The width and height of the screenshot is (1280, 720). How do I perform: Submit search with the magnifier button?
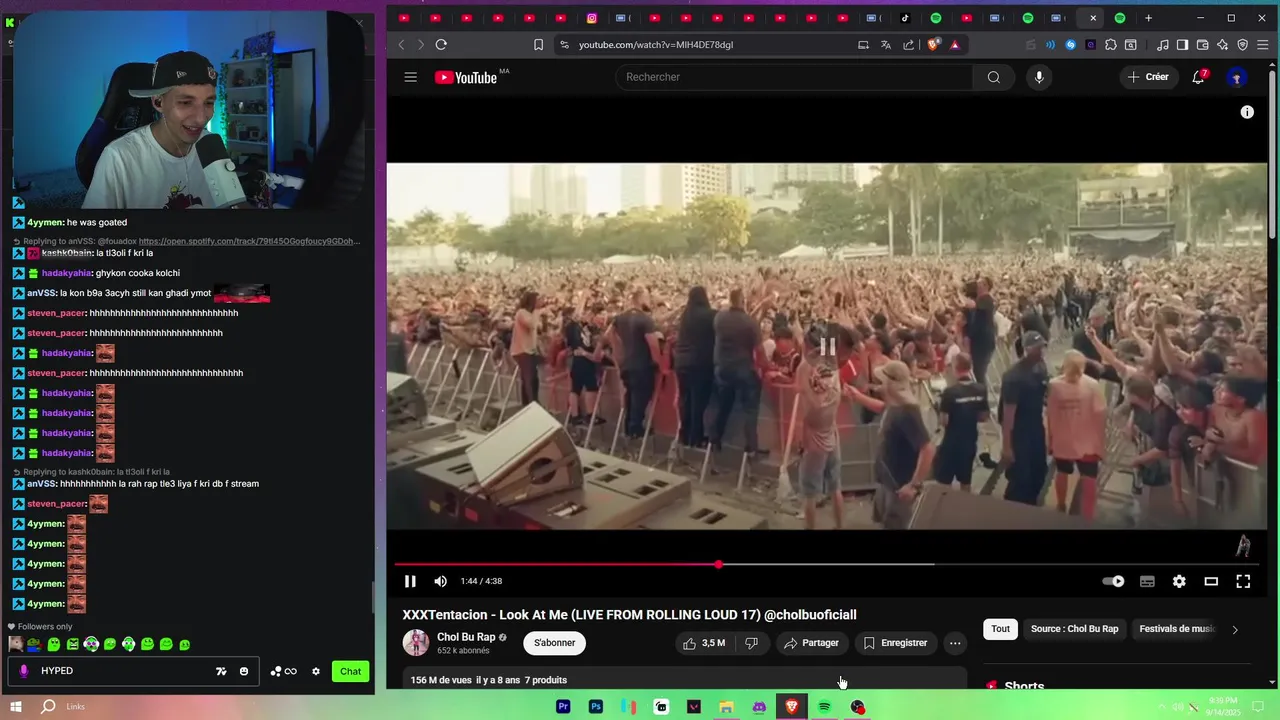[993, 77]
